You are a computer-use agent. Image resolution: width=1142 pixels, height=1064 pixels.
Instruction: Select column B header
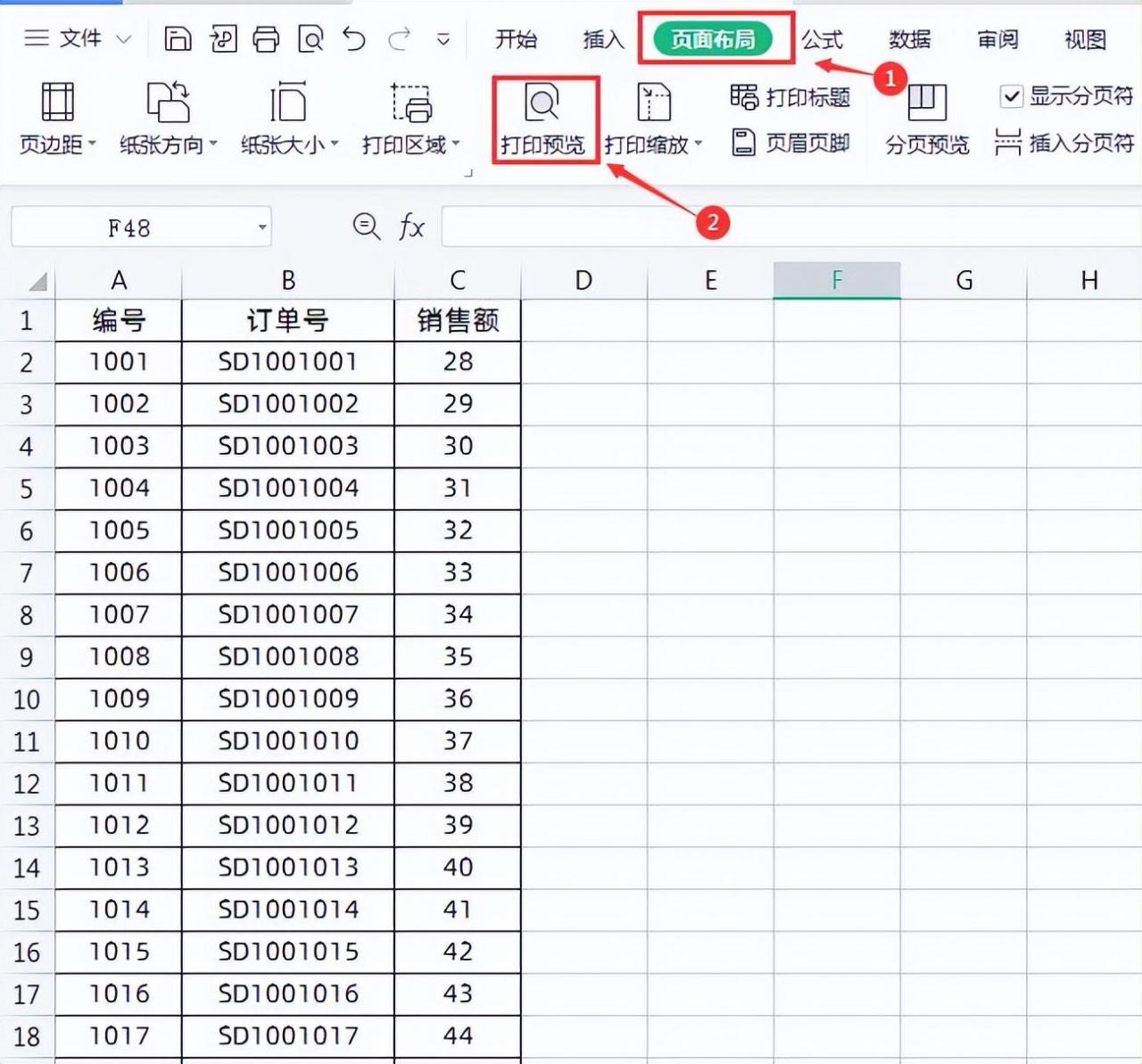288,281
